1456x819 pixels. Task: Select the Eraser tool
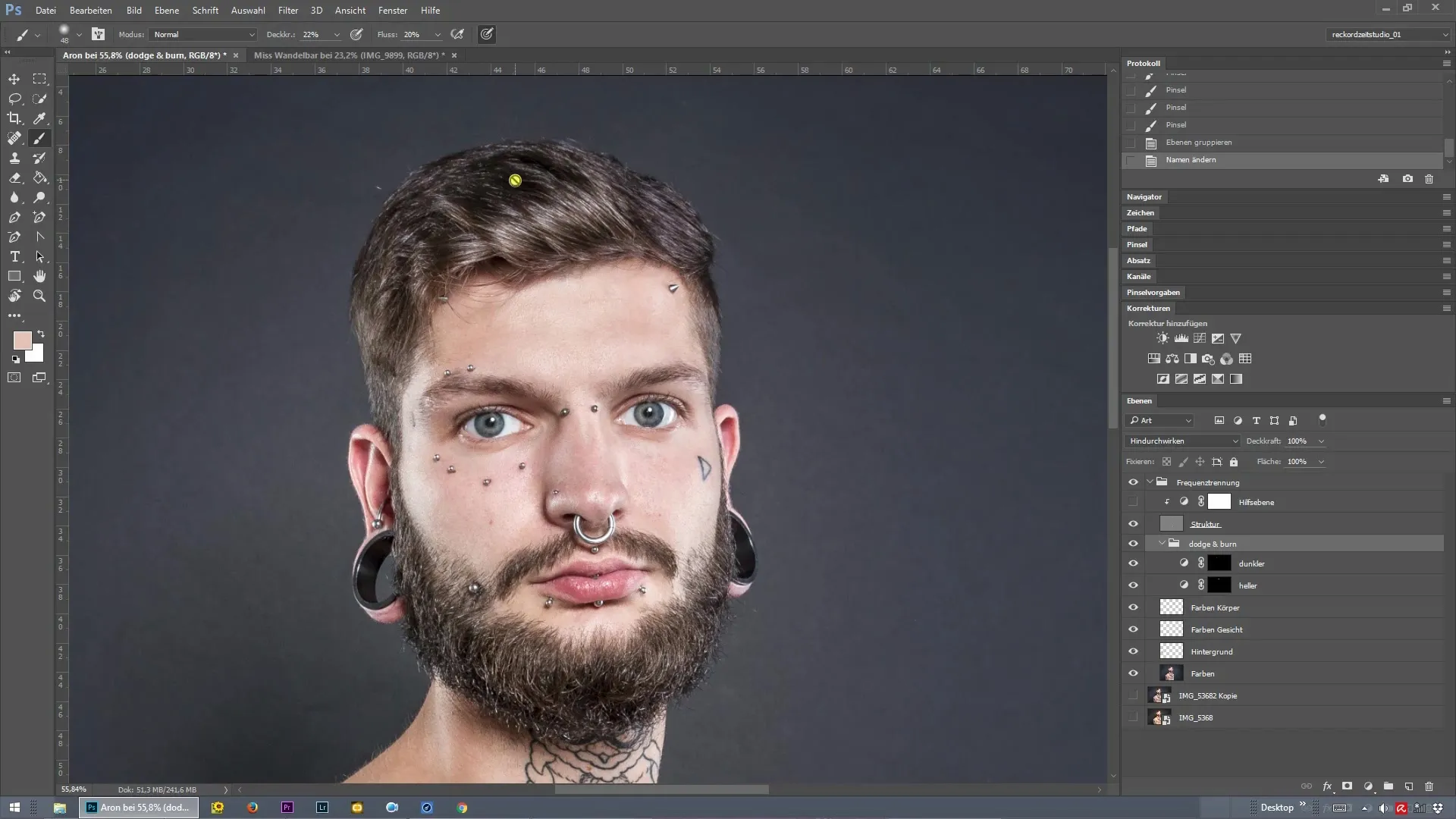14,177
